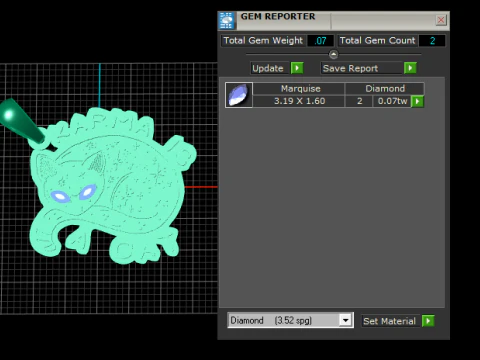Image resolution: width=480 pixels, height=360 pixels.
Task: Click the 0.07tw weight cell
Action: 392,101
